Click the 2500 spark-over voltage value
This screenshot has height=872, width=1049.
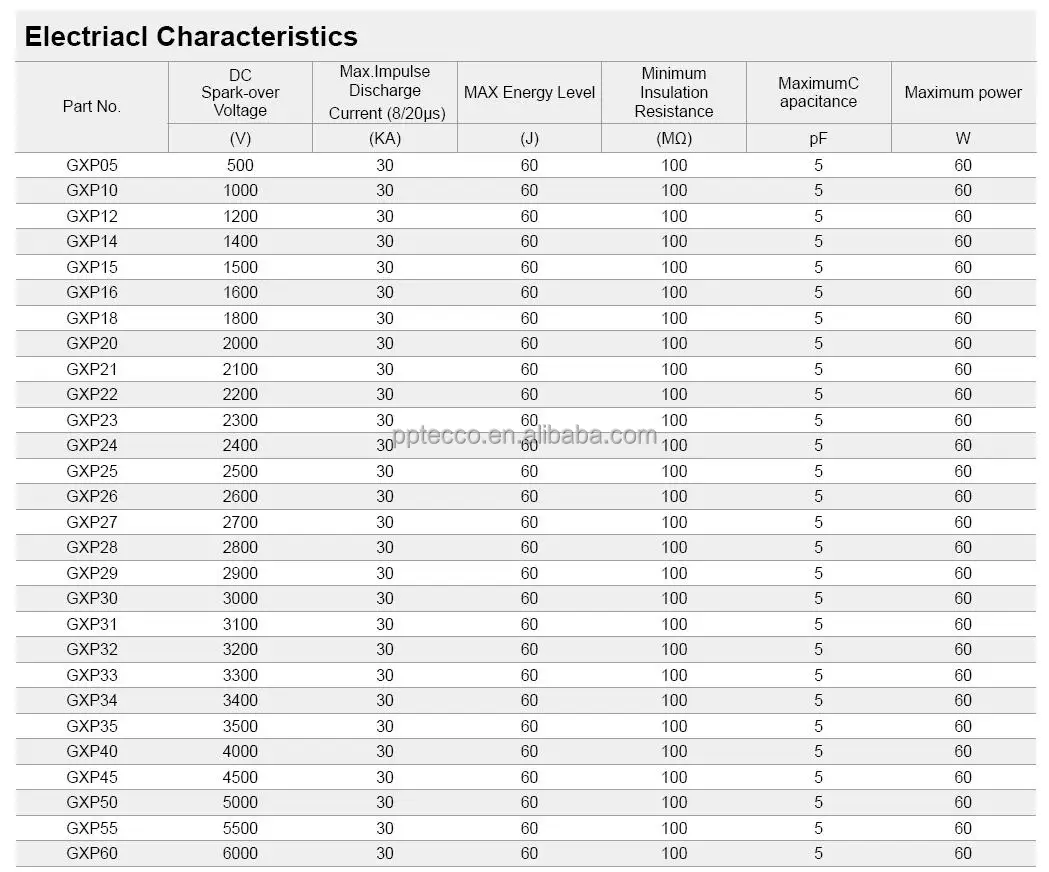(240, 471)
